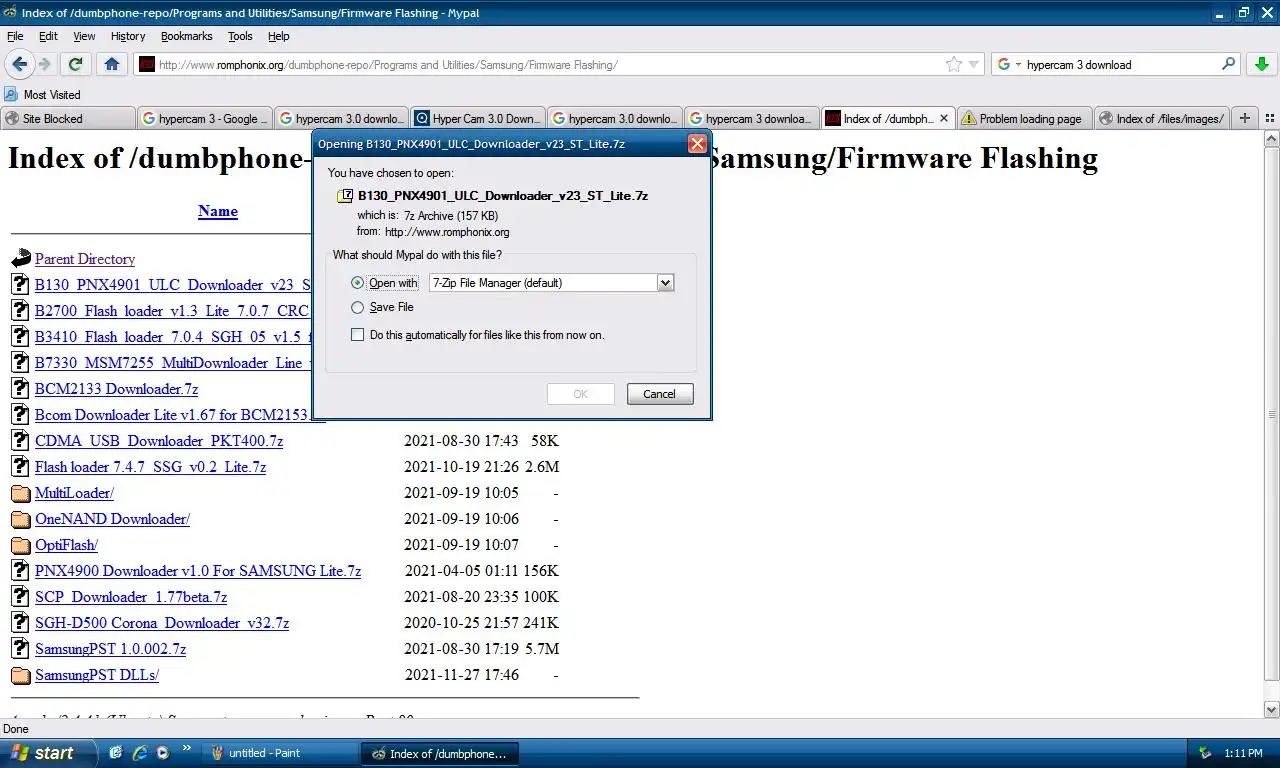
Task: Open the MultiLoader/ folder link
Action: click(74, 493)
